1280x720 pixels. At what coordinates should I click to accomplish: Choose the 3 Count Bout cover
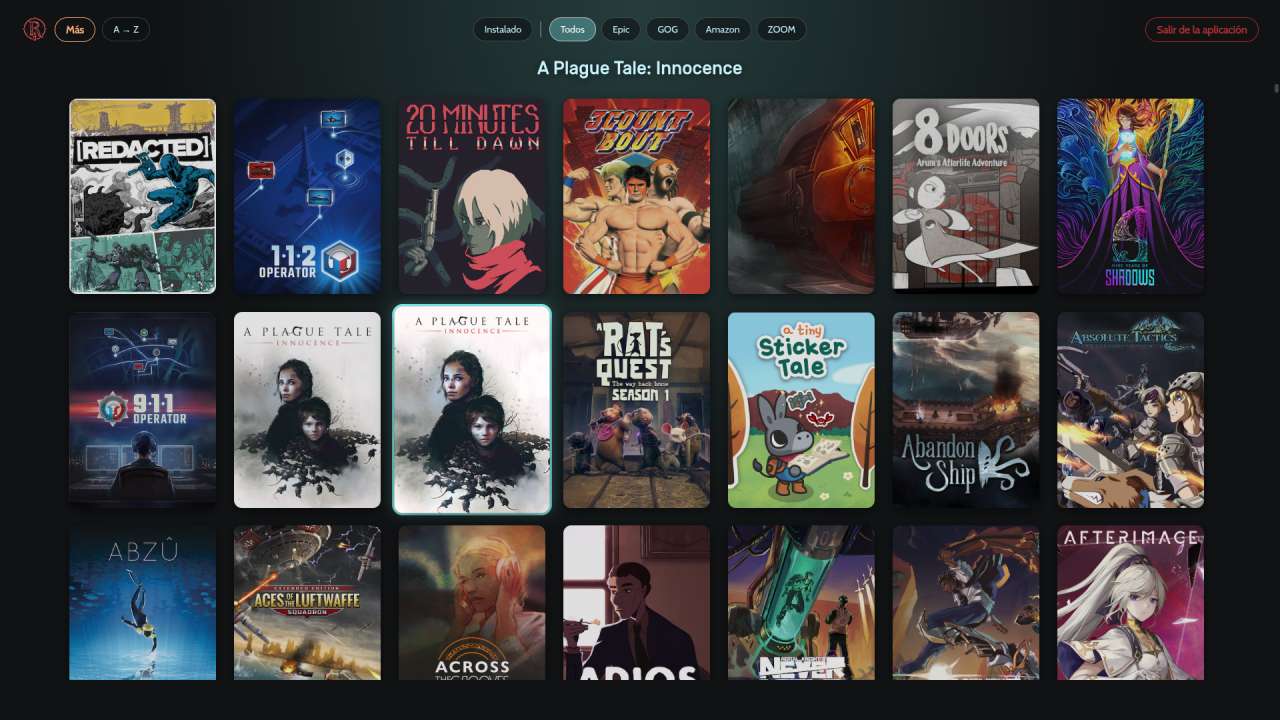click(636, 196)
